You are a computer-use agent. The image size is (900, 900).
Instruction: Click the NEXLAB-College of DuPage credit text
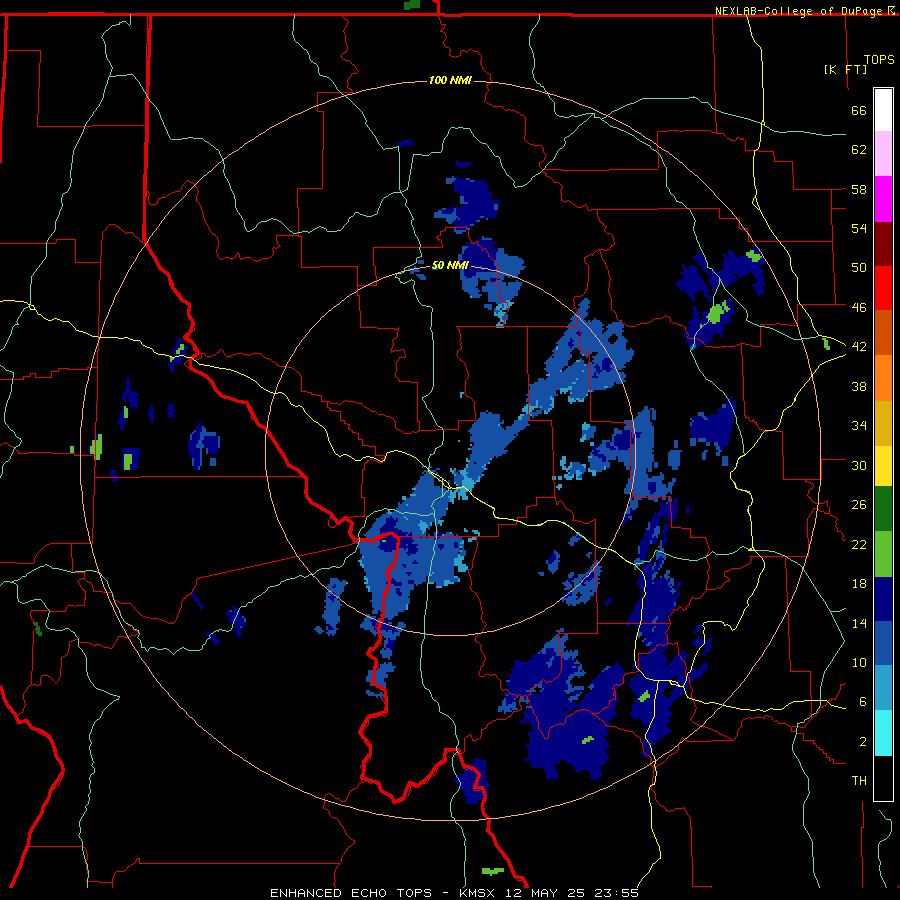(800, 11)
